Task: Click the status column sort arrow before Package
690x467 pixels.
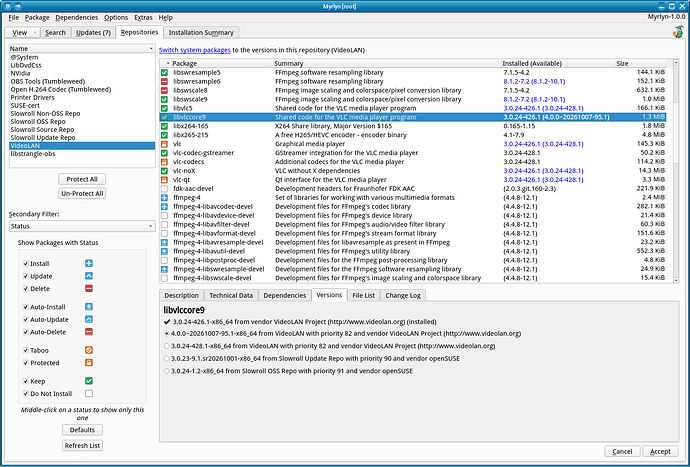Action: pyautogui.click(x=166, y=63)
